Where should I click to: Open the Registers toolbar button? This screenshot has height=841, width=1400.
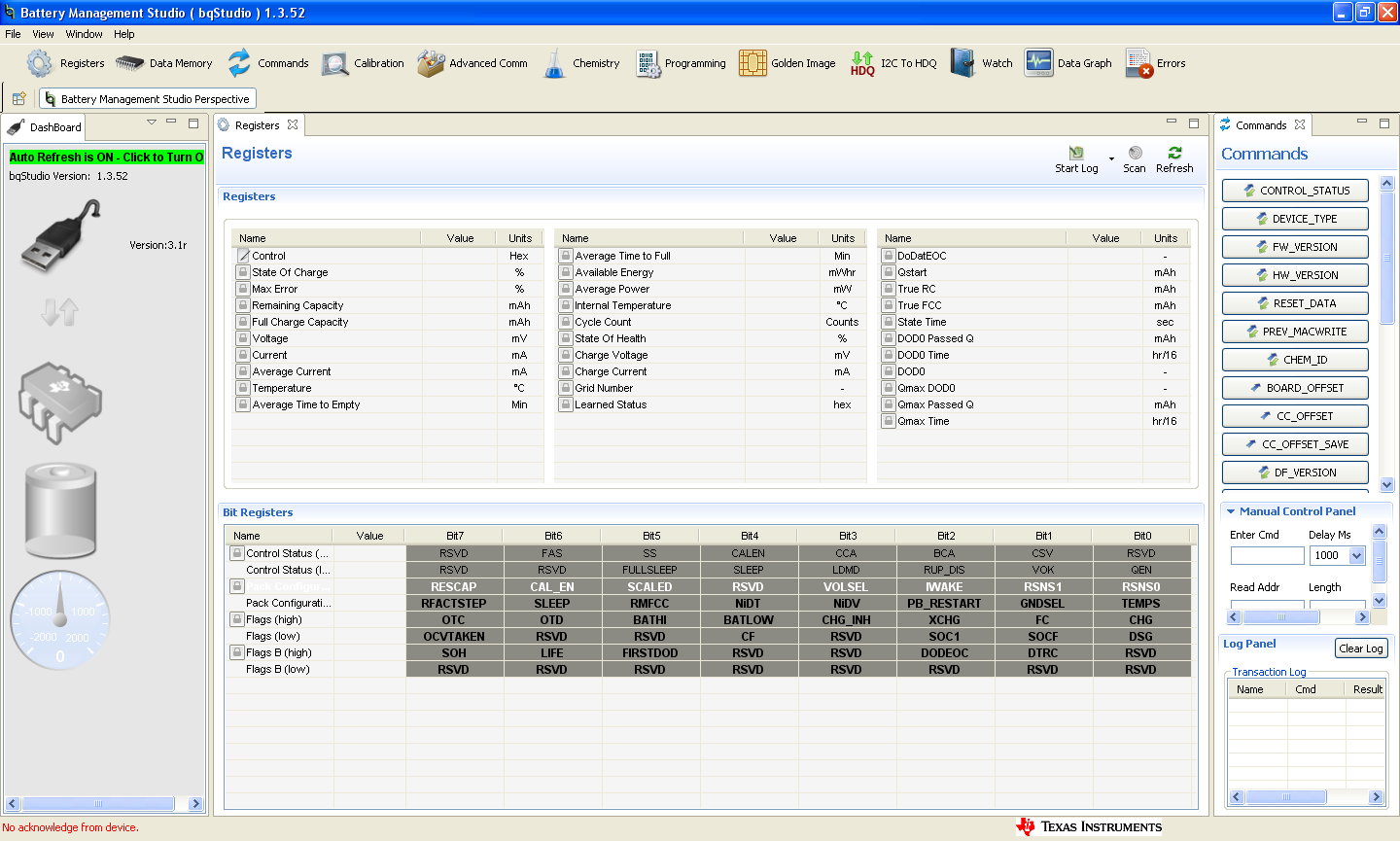pyautogui.click(x=65, y=63)
